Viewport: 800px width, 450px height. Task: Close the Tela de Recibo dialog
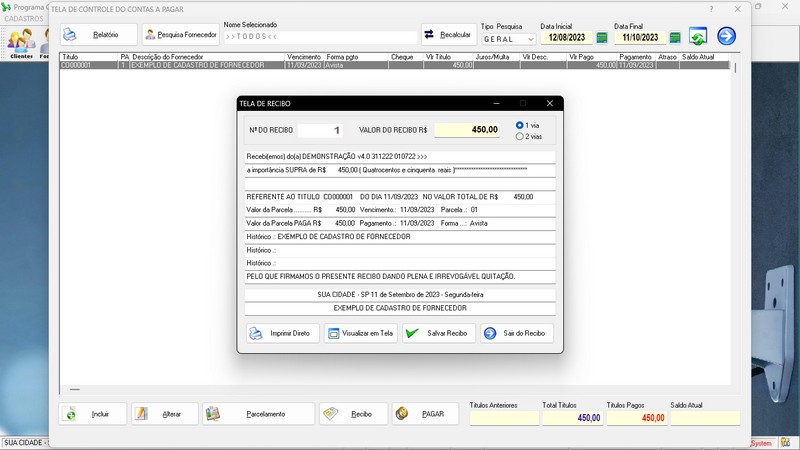[549, 103]
